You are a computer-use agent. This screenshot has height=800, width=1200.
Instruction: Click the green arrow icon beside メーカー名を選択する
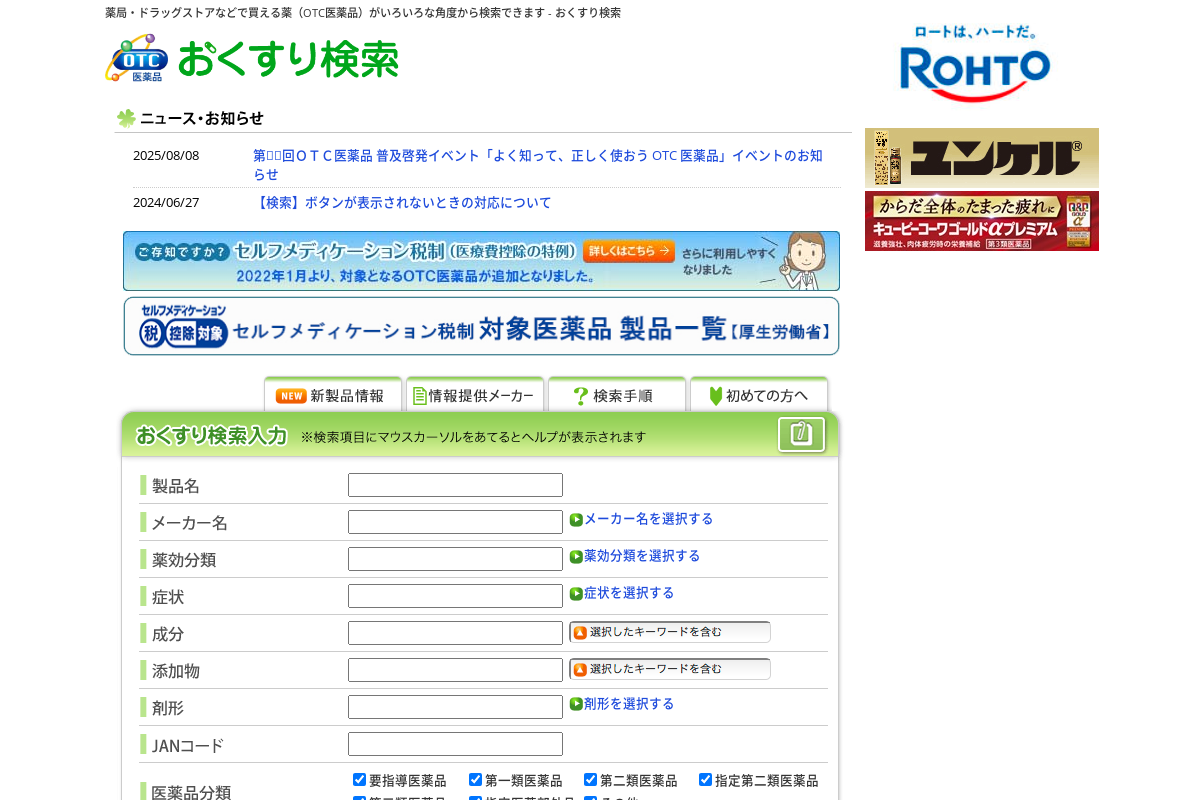576,520
